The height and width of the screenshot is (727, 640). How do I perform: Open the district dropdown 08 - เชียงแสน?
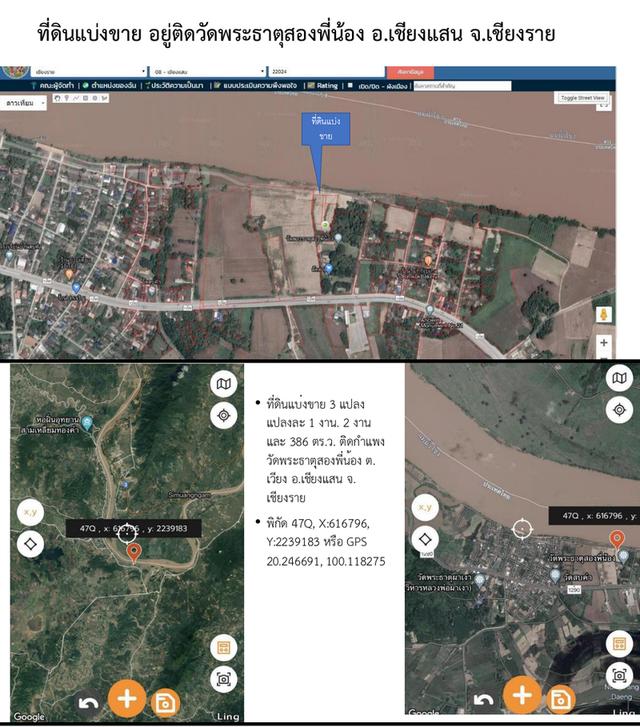(x=208, y=72)
